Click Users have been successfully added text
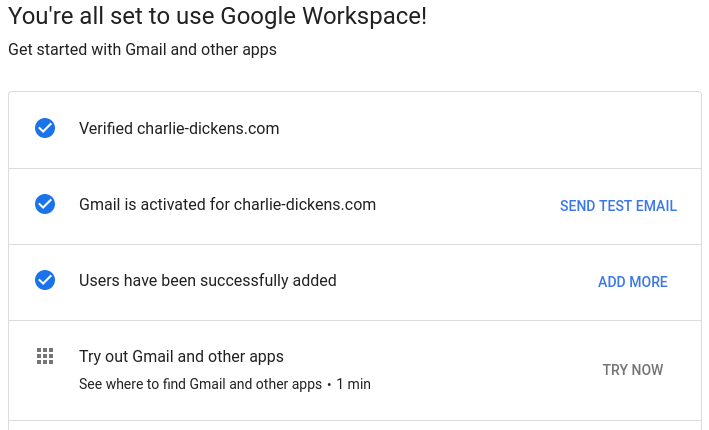The width and height of the screenshot is (709, 430). pyautogui.click(x=207, y=280)
